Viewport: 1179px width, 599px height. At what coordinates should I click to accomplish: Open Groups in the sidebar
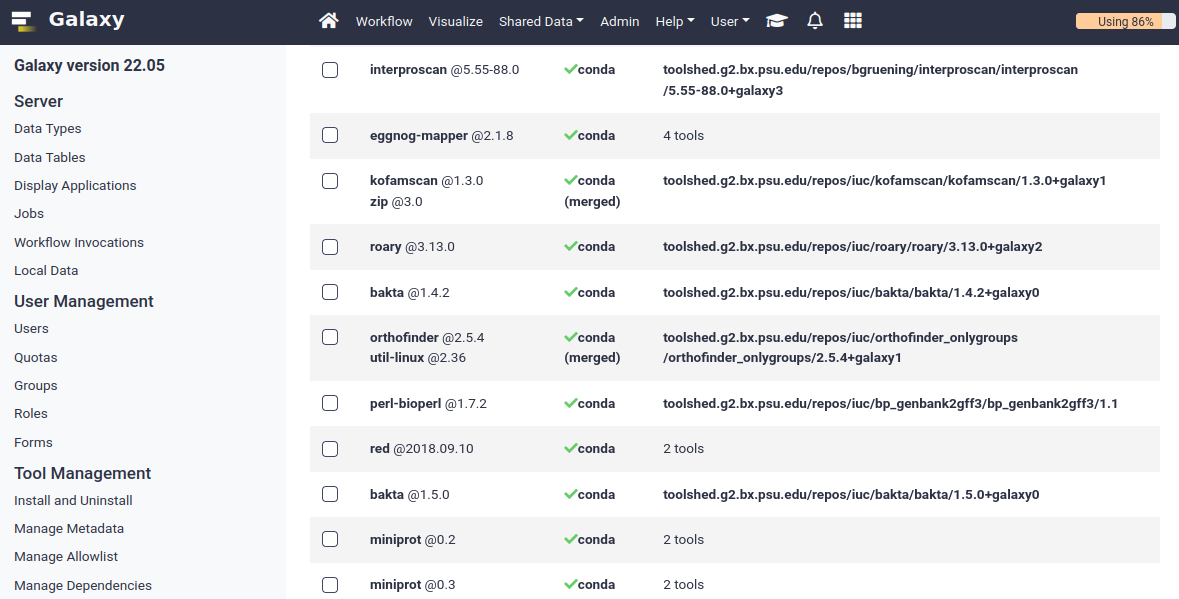pyautogui.click(x=35, y=386)
